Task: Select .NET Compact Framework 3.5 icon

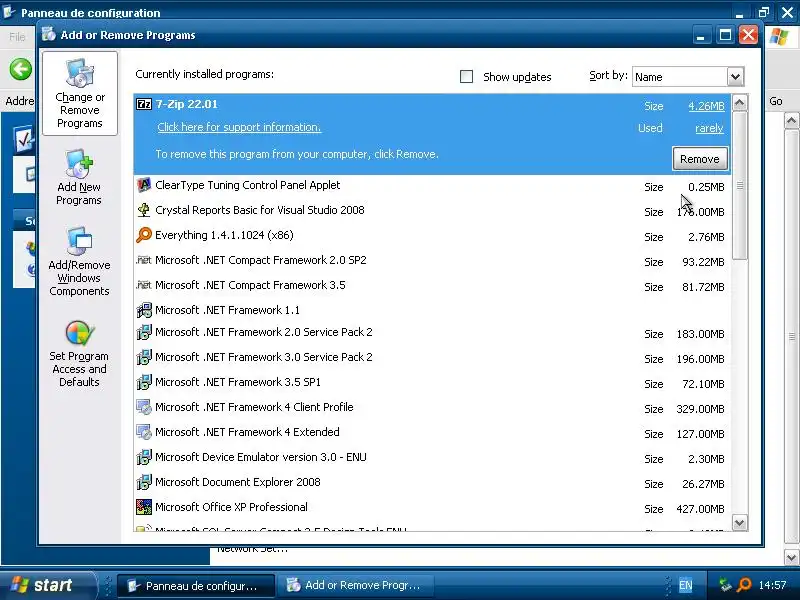Action: click(x=144, y=285)
